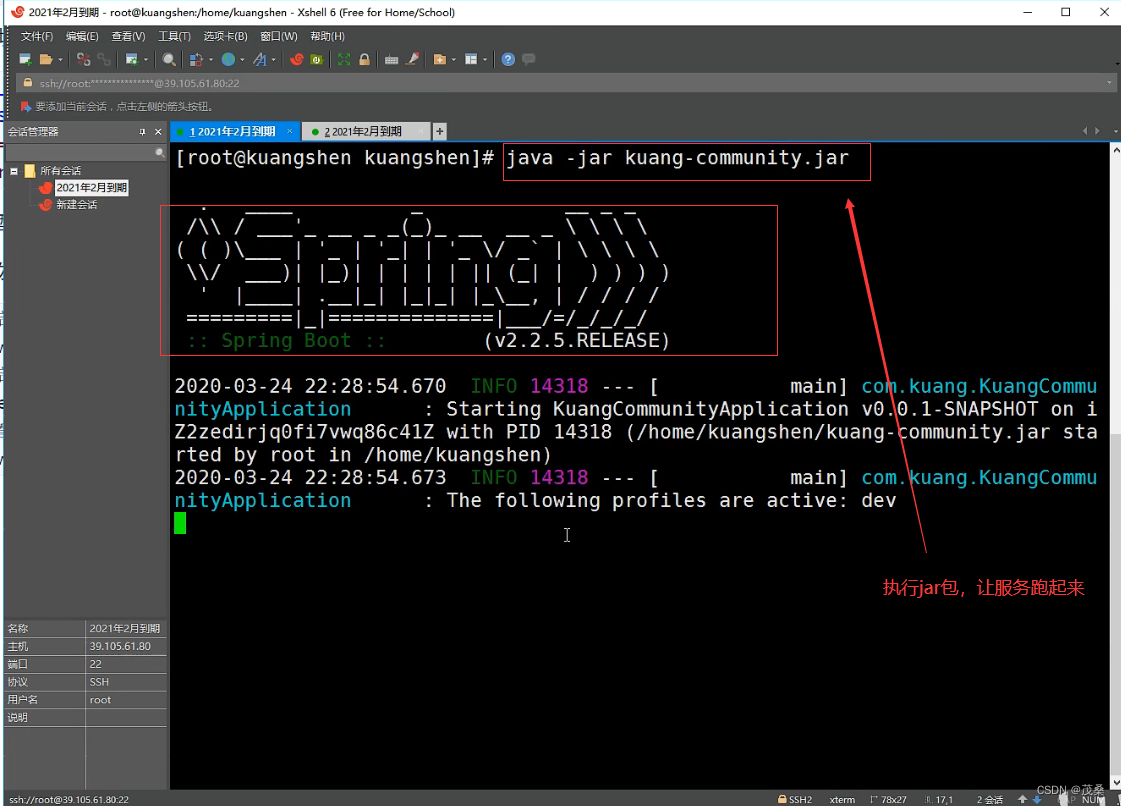The height and width of the screenshot is (806, 1121).
Task: Click the 用户名 value root
Action: 100,699
